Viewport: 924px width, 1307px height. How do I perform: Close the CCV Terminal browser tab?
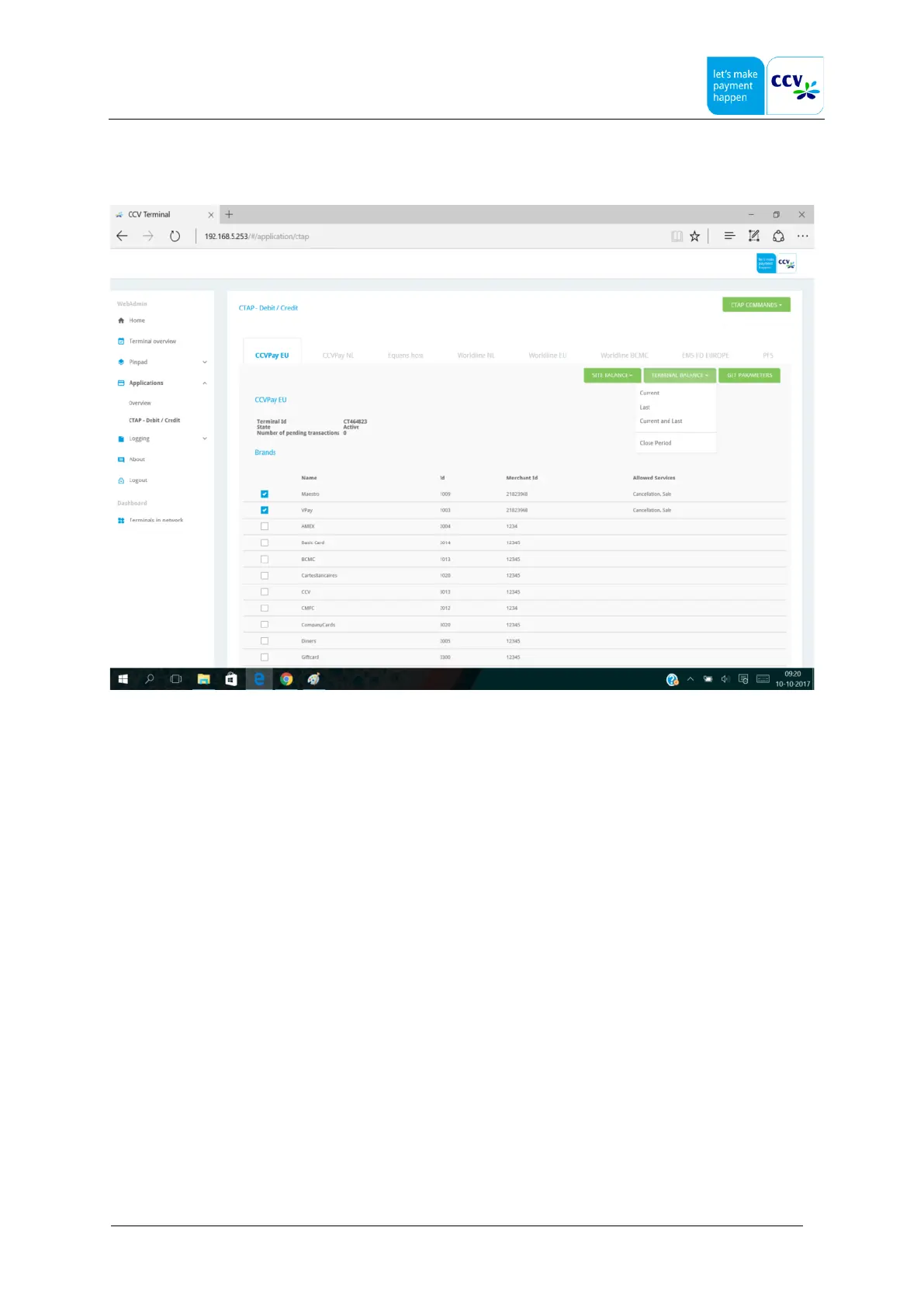point(211,215)
